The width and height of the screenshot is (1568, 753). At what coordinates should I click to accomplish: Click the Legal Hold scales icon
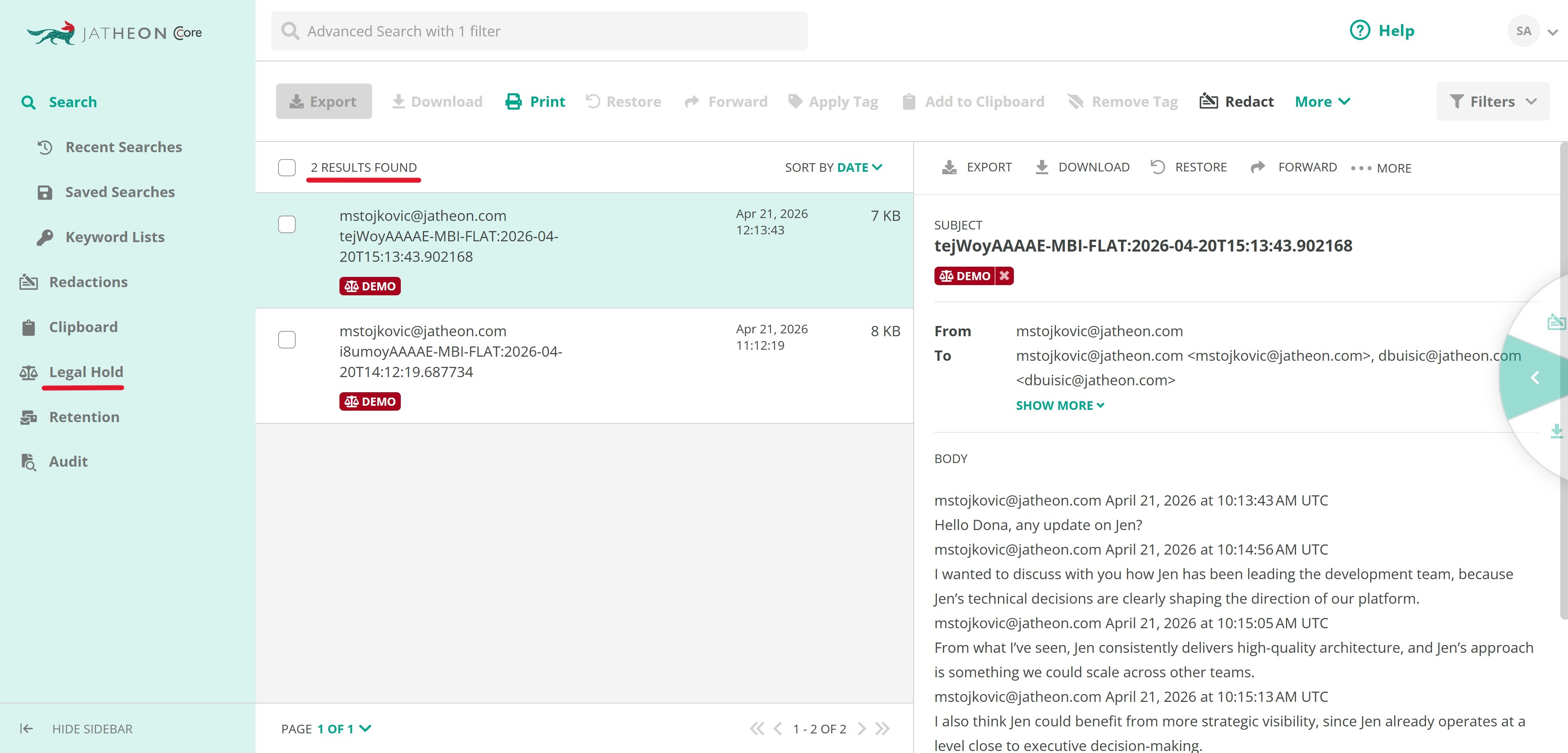pos(29,373)
